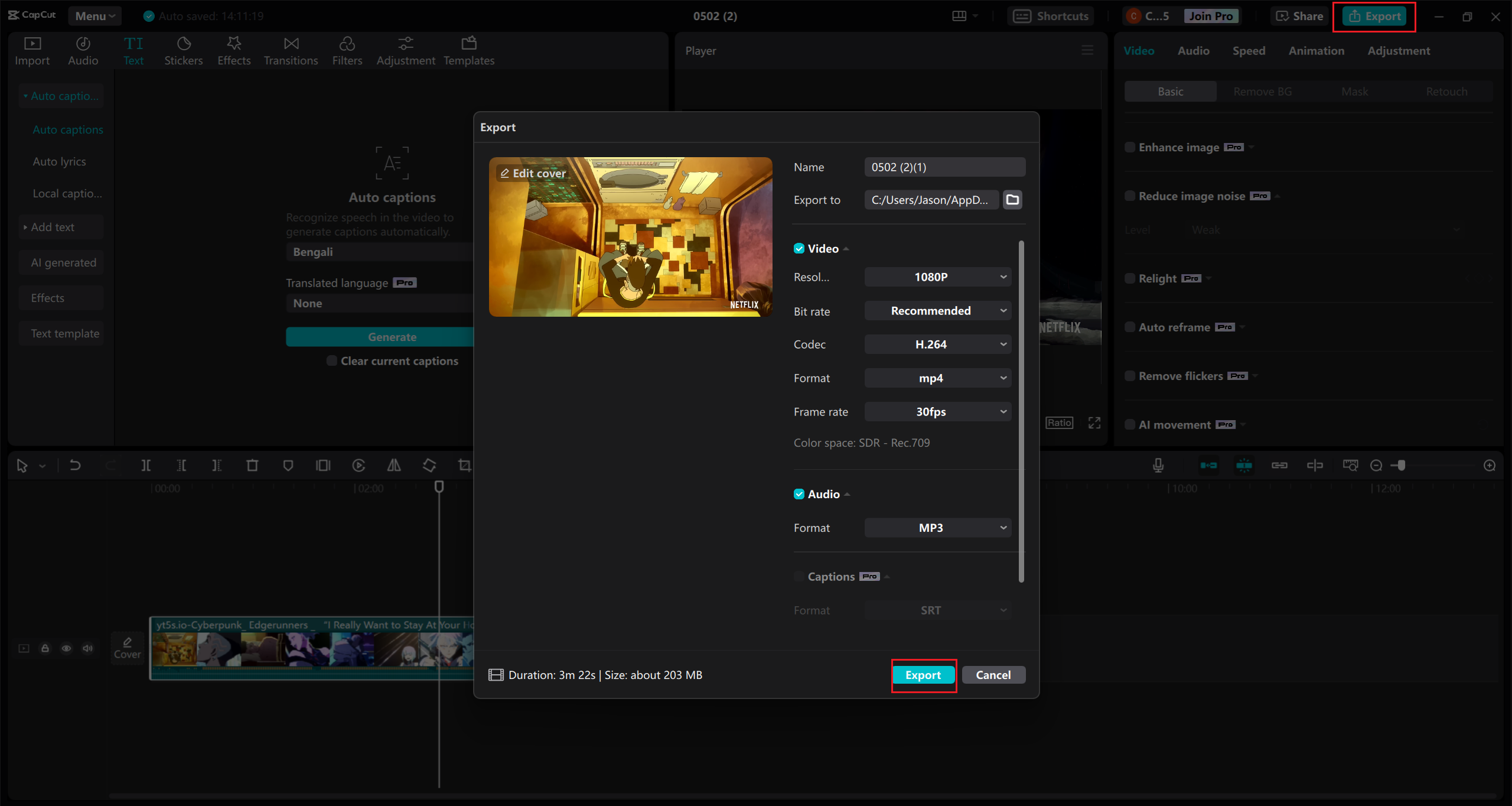Enable the Video checkbox in Export dialog
The image size is (1512, 806).
coord(799,248)
